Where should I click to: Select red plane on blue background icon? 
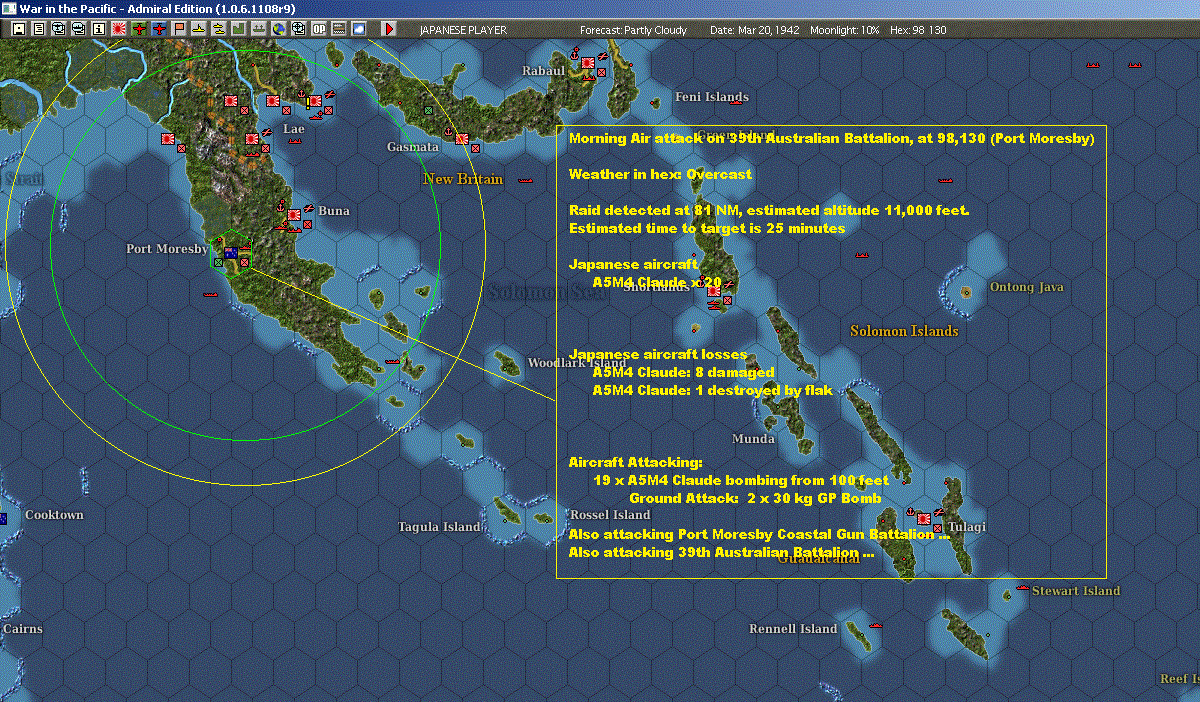point(159,29)
